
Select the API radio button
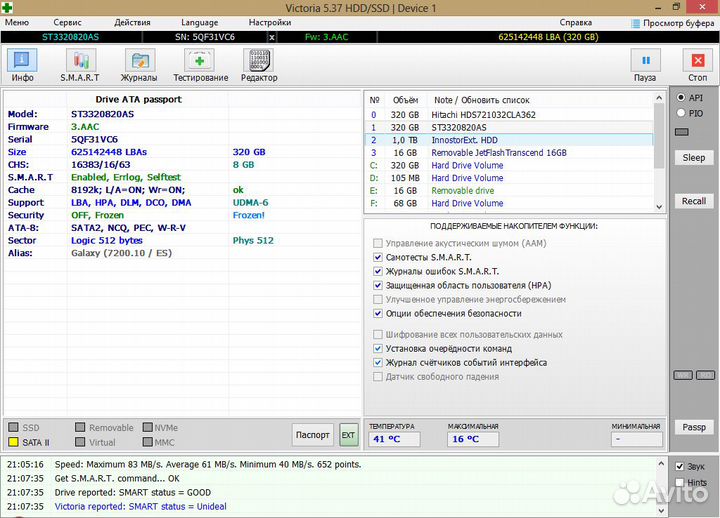tap(681, 98)
